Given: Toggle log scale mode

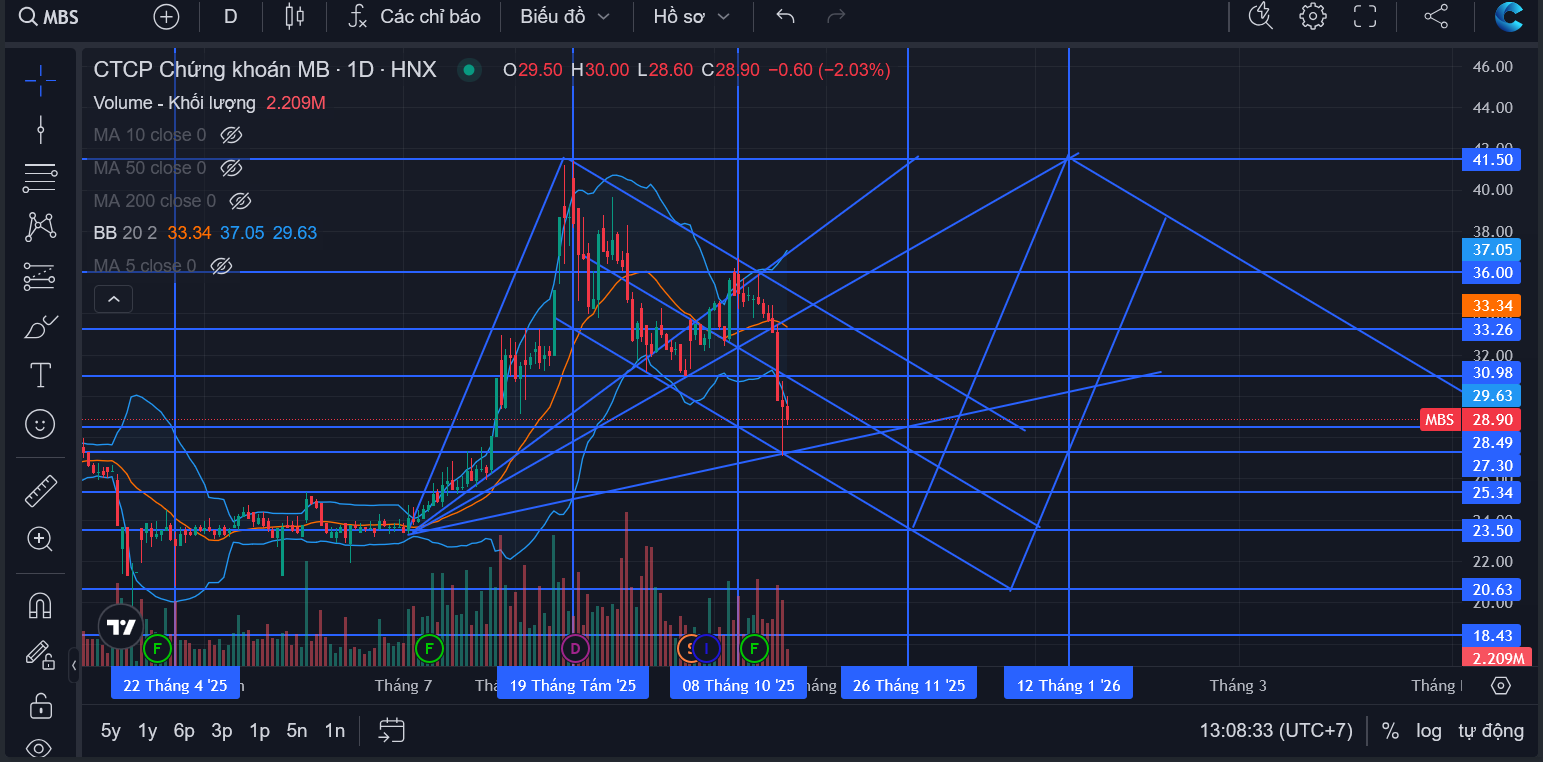Looking at the screenshot, I should (1429, 731).
